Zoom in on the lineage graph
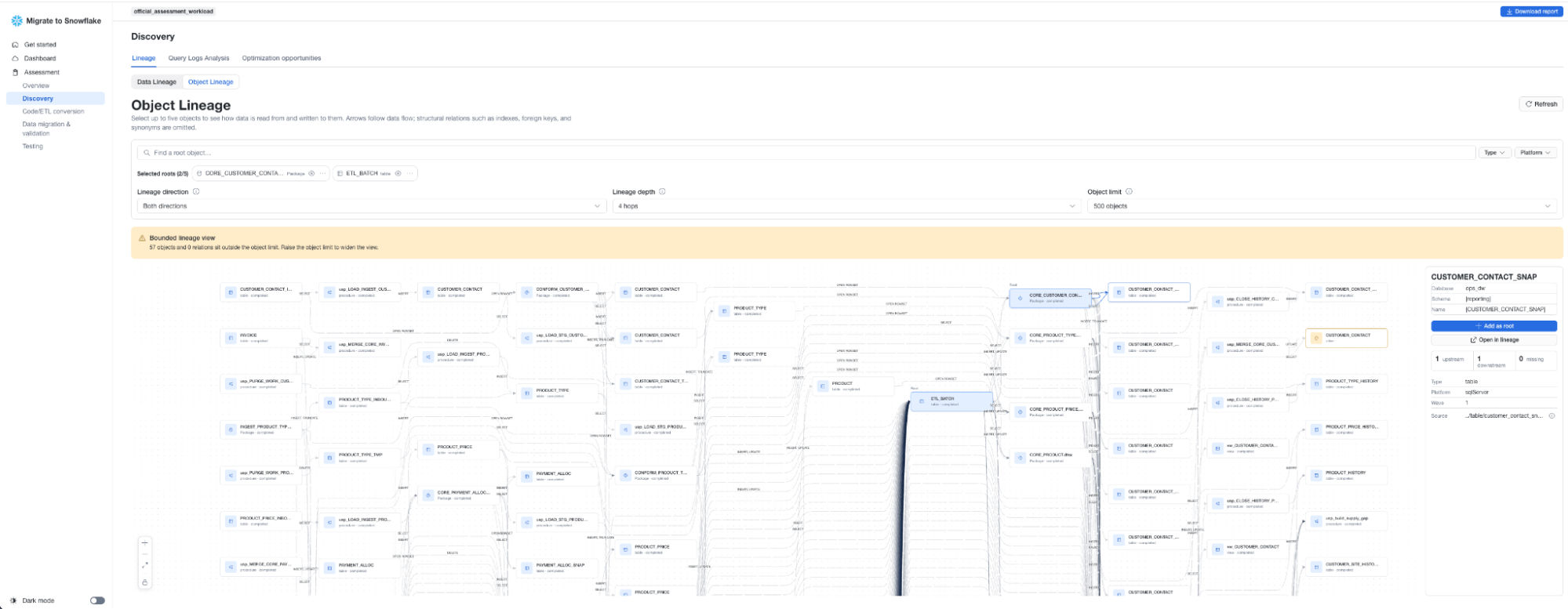The image size is (1568, 609). click(144, 542)
